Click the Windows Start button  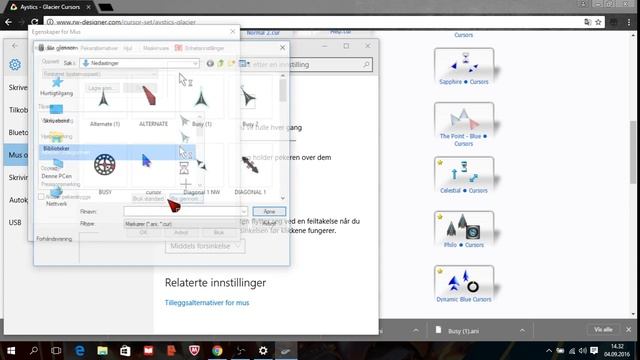point(11,351)
